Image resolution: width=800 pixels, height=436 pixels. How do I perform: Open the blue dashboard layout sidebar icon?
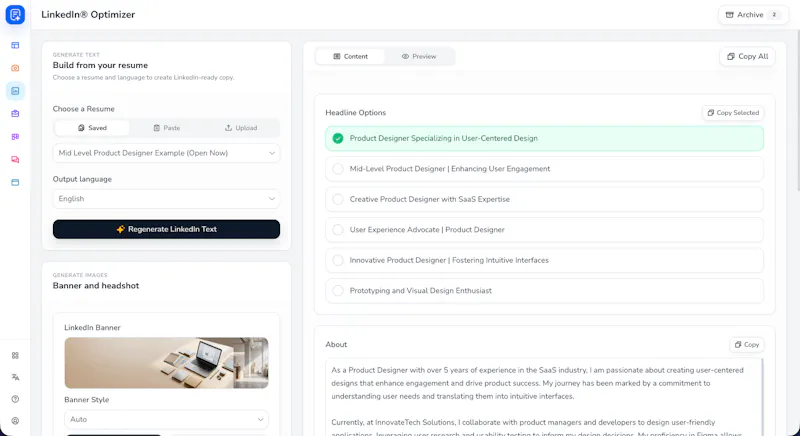15,45
